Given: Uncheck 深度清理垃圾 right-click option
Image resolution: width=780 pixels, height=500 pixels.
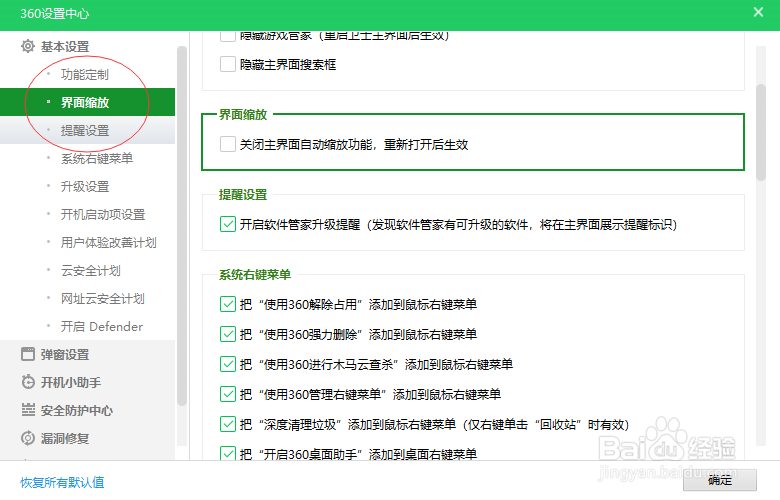Looking at the screenshot, I should pyautogui.click(x=228, y=424).
